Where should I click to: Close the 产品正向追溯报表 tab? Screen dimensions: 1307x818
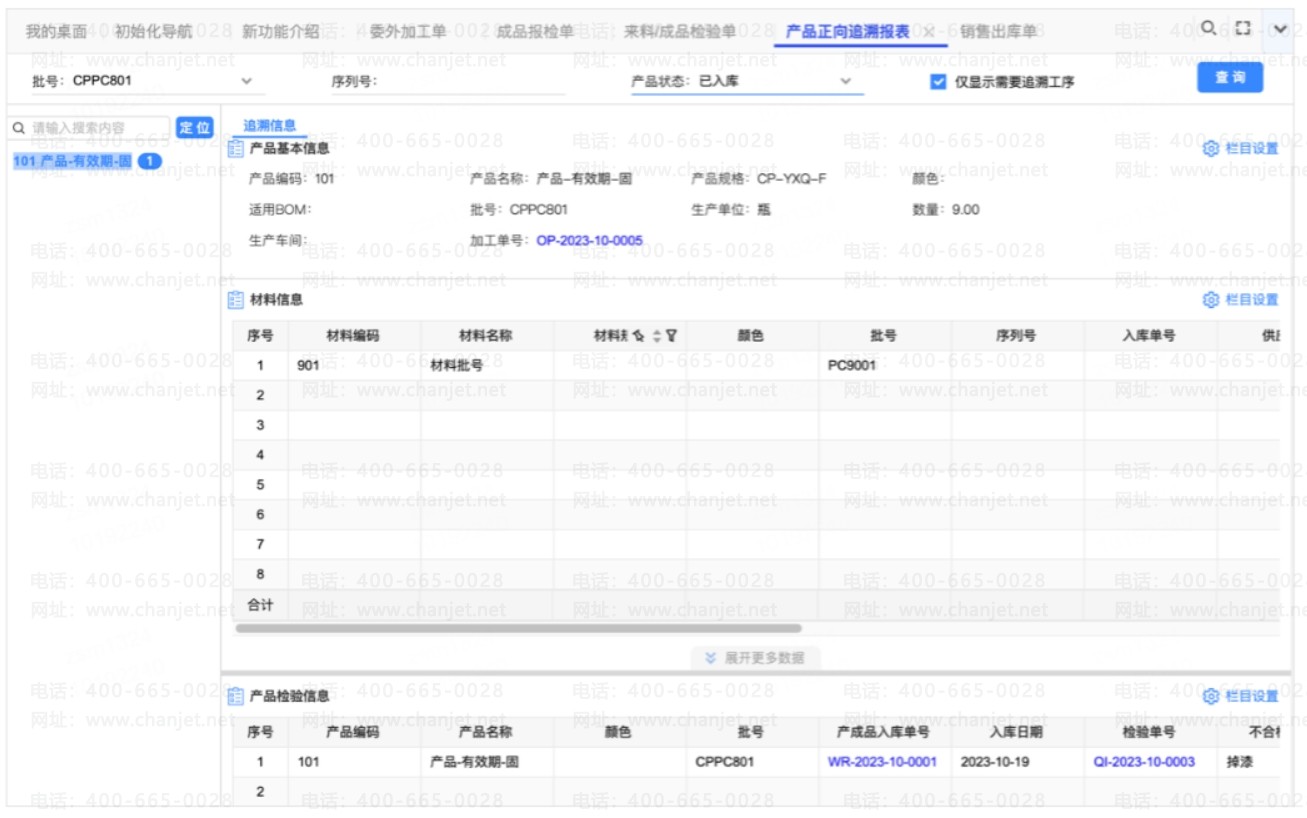coord(928,32)
